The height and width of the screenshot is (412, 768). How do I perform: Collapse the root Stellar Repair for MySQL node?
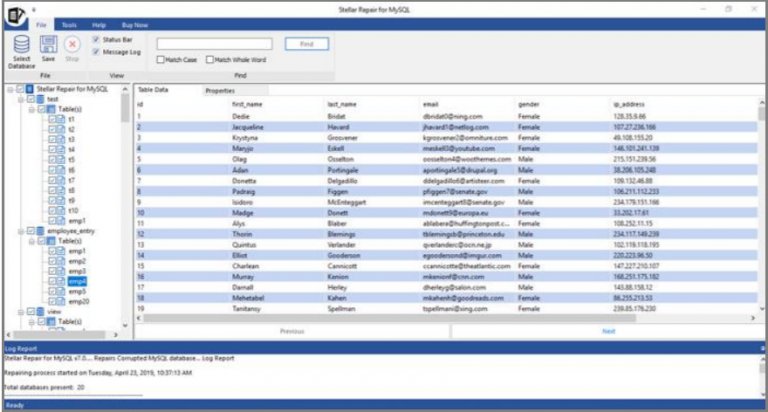pyautogui.click(x=10, y=89)
